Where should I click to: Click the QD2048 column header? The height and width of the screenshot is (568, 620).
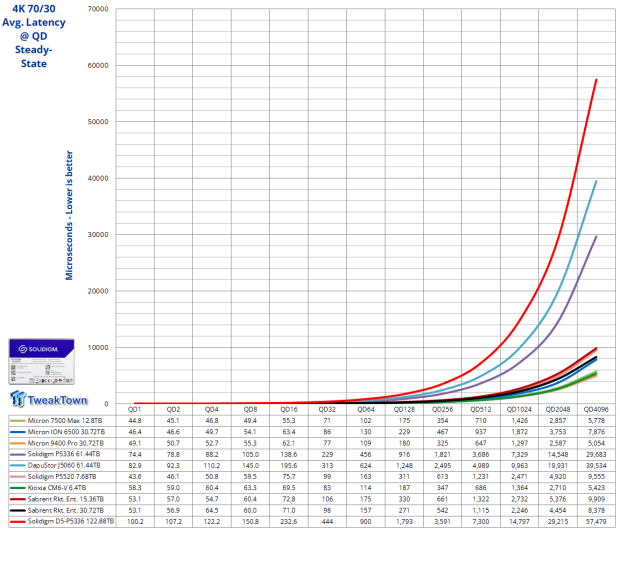tap(558, 409)
